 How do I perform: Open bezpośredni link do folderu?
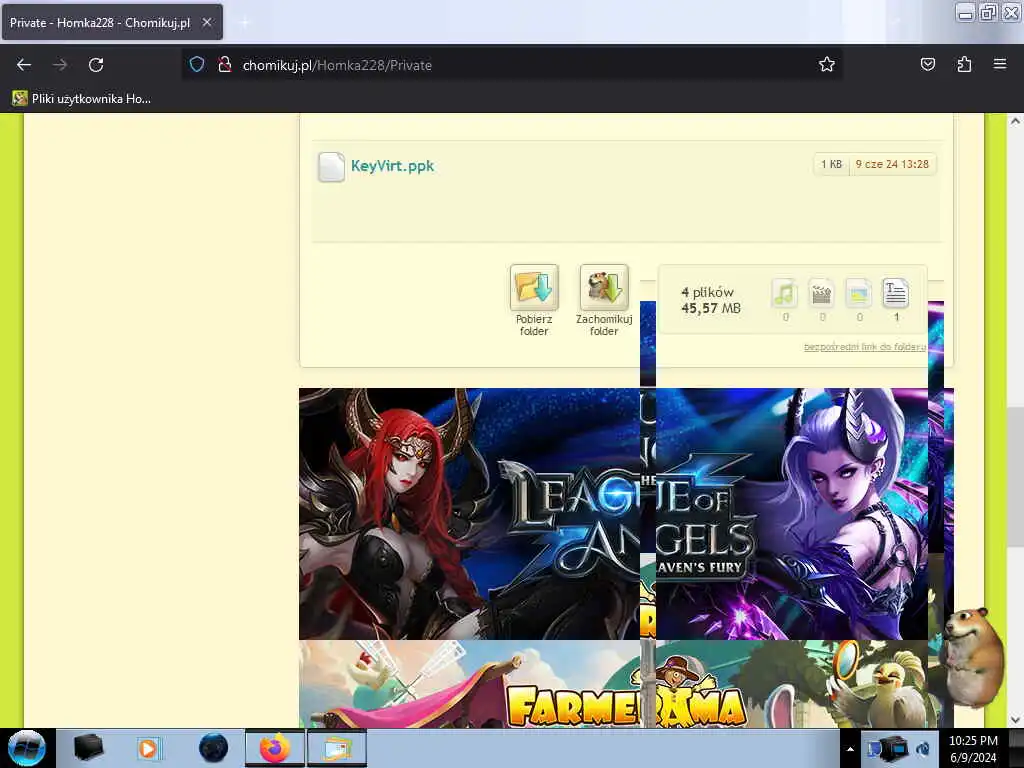(865, 347)
